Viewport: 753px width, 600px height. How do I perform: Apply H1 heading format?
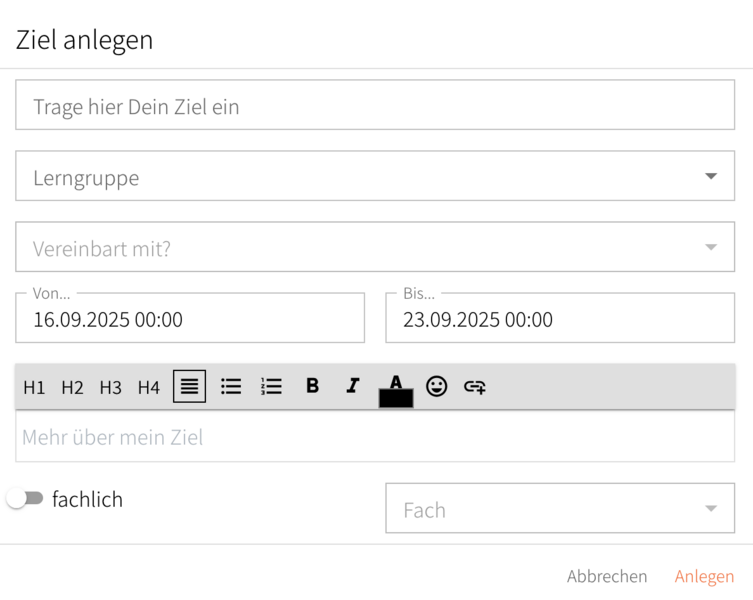[x=34, y=387]
